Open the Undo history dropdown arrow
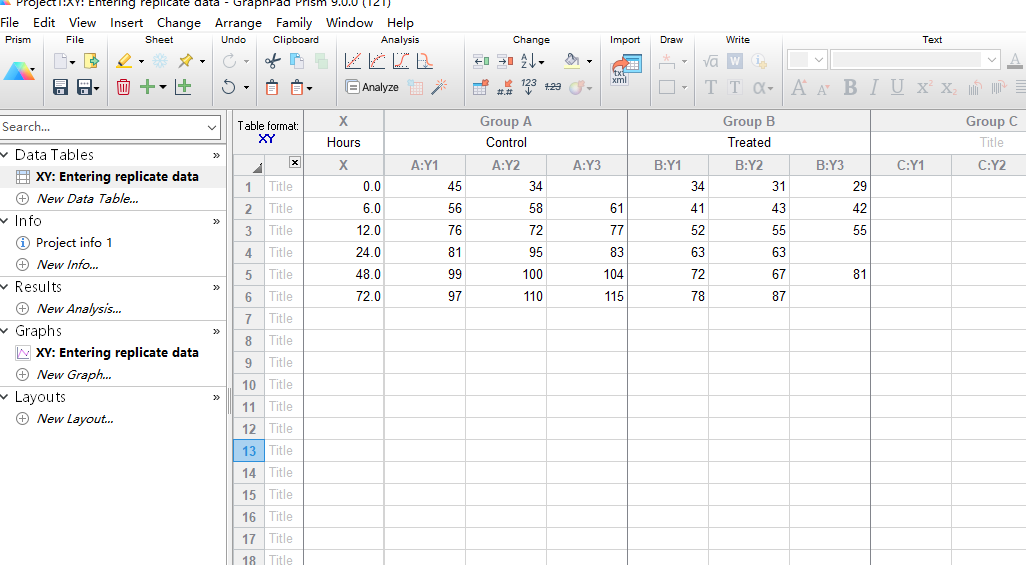The height and width of the screenshot is (565, 1026). click(x=246, y=87)
